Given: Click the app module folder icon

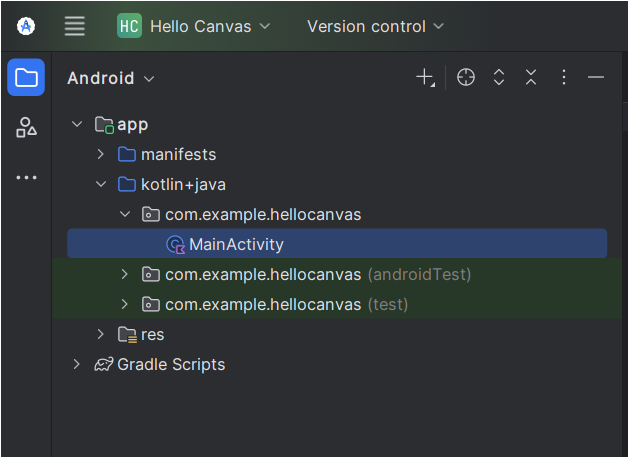Looking at the screenshot, I should point(104,125).
